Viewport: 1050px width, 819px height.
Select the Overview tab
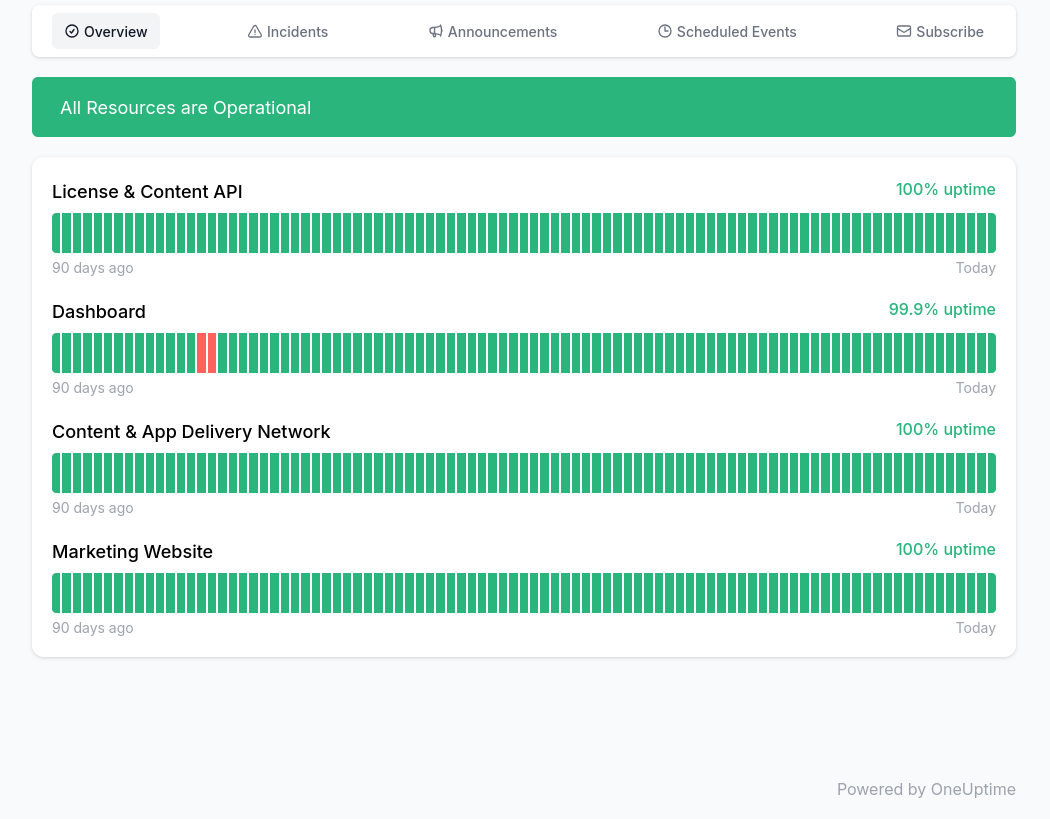point(106,32)
